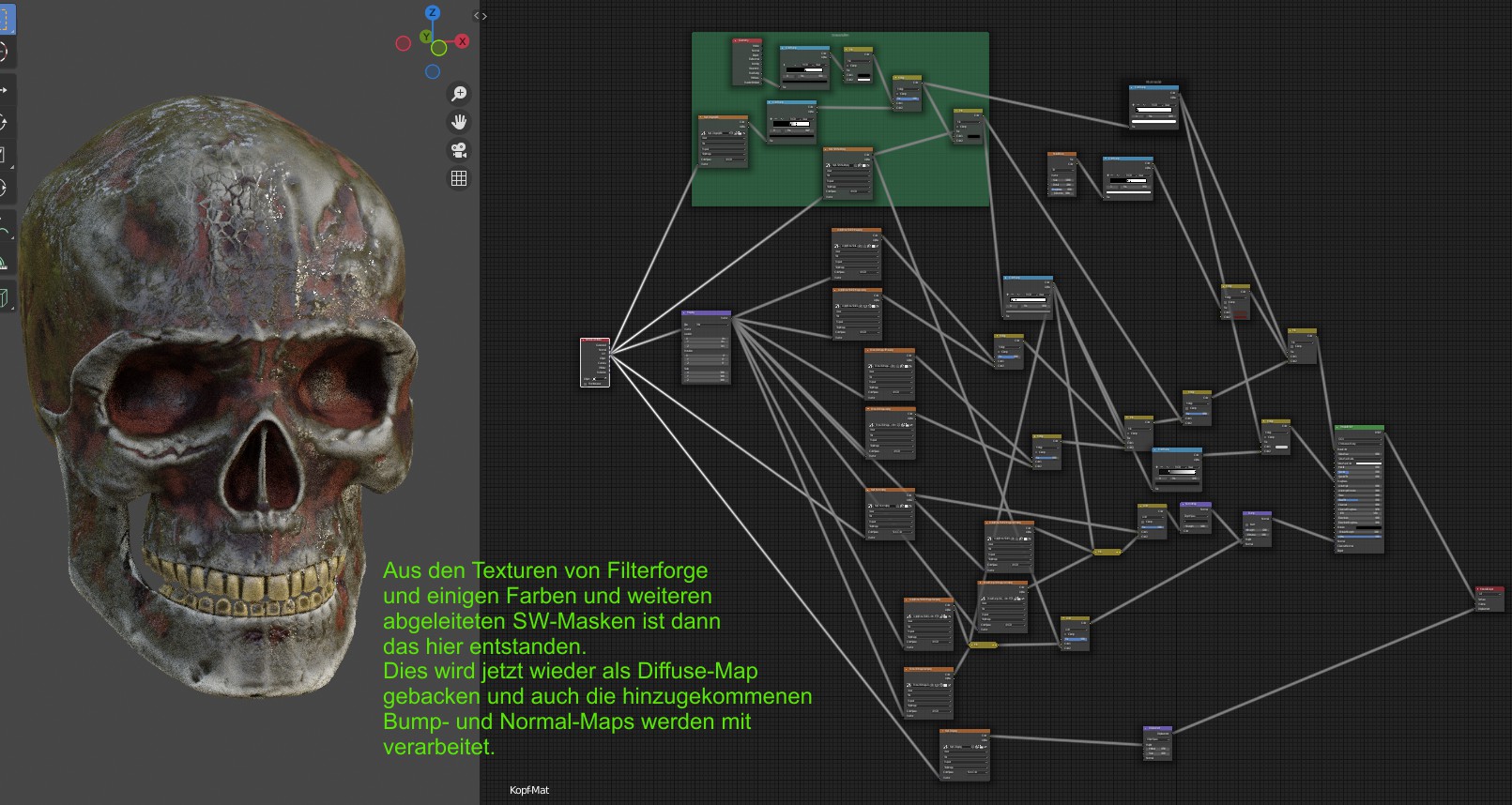
Task: Open image browser icon on the bottommost Image Texture node
Action: 945,747
